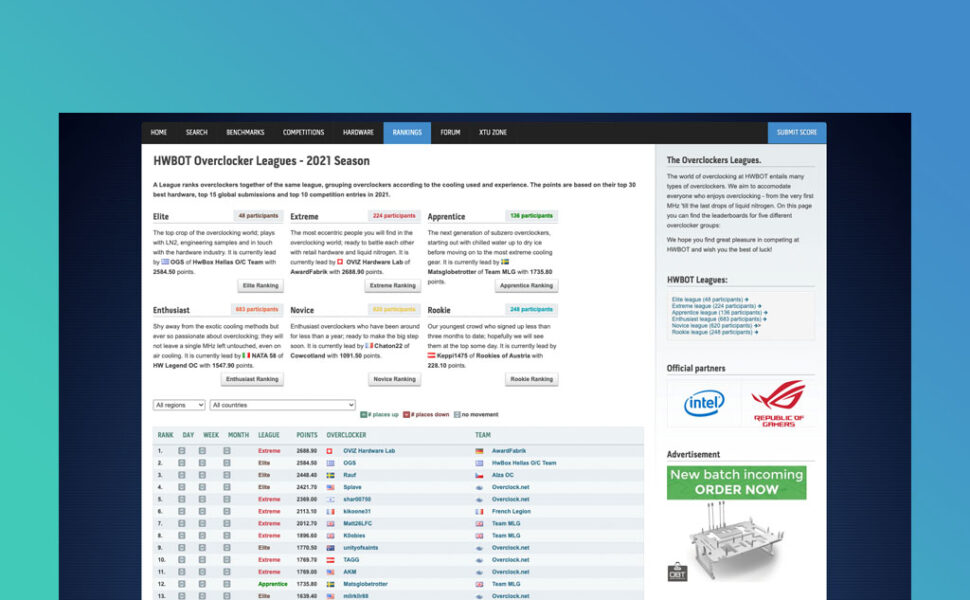
Task: Open the HARDWARE menu item
Action: pos(358,132)
